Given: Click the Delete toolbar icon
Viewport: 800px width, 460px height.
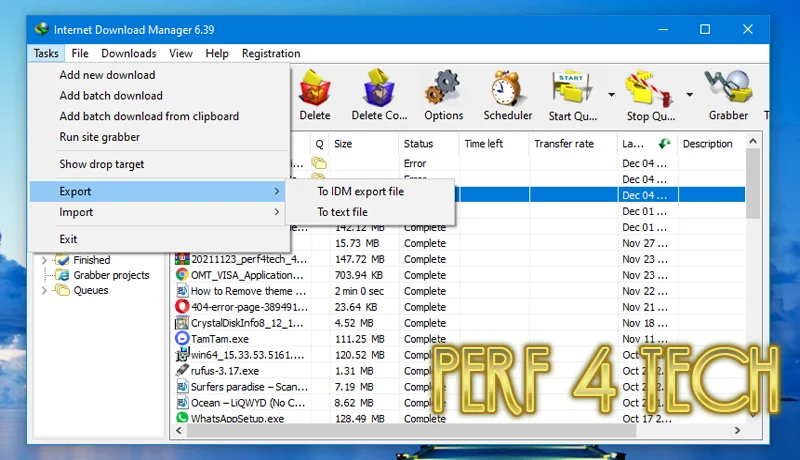Looking at the screenshot, I should pyautogui.click(x=315, y=88).
